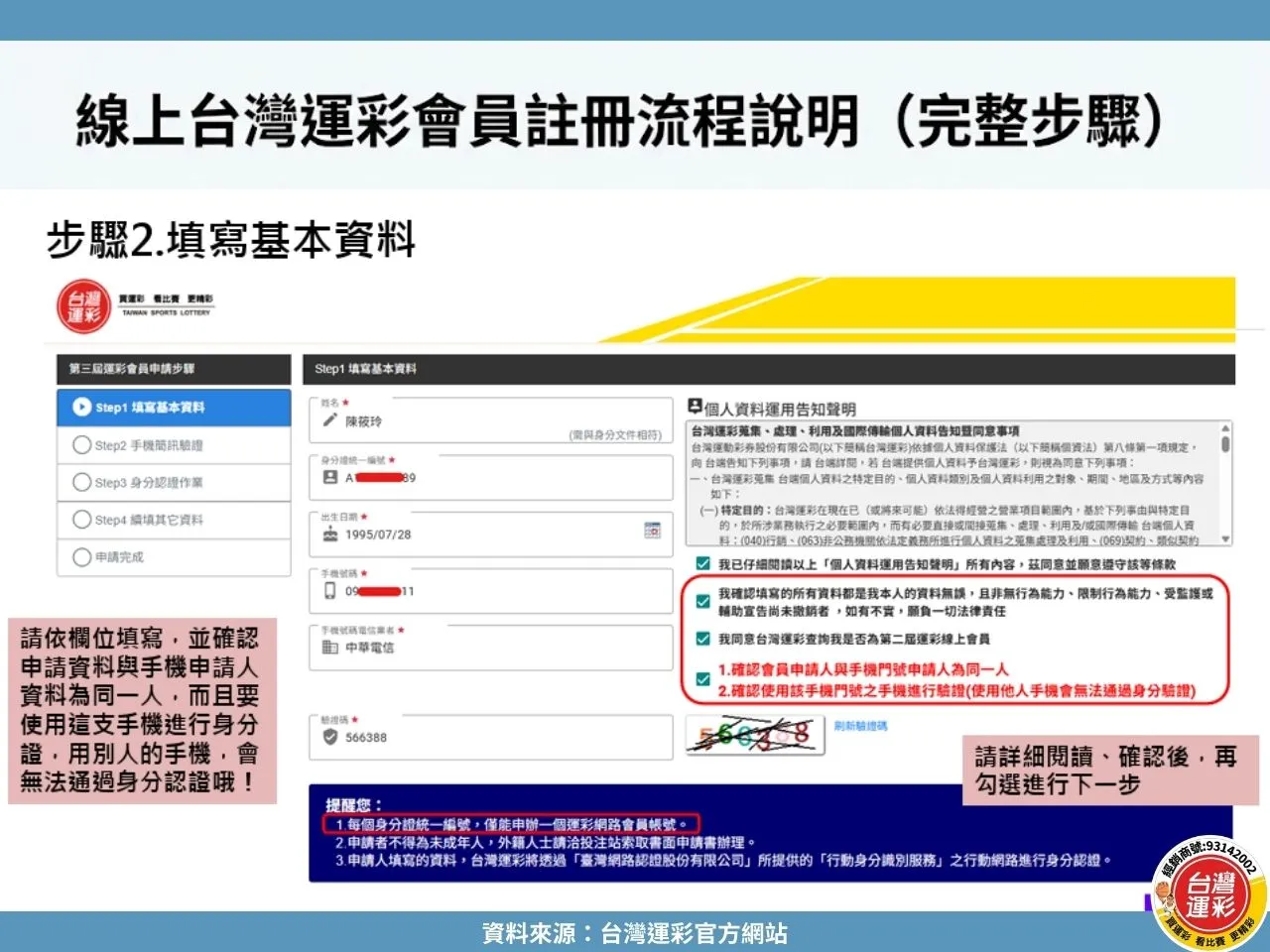Click the 告知聲明 text box scrollbar thumb

[x=1226, y=445]
